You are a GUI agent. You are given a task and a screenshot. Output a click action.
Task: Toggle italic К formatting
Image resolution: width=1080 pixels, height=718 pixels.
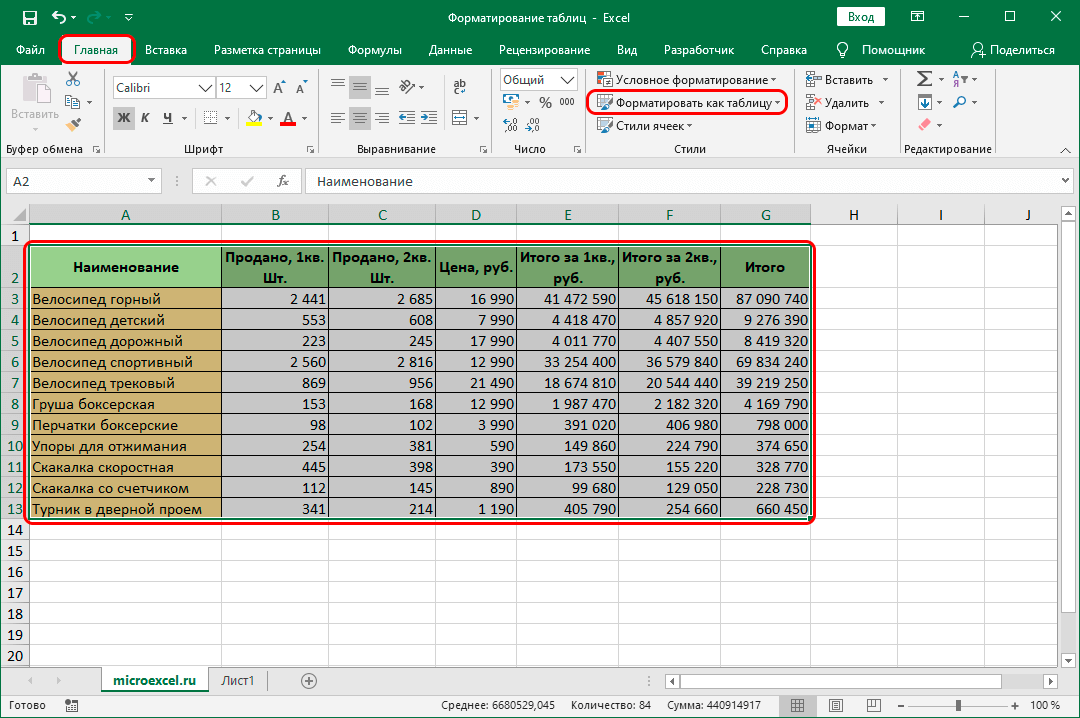[146, 118]
